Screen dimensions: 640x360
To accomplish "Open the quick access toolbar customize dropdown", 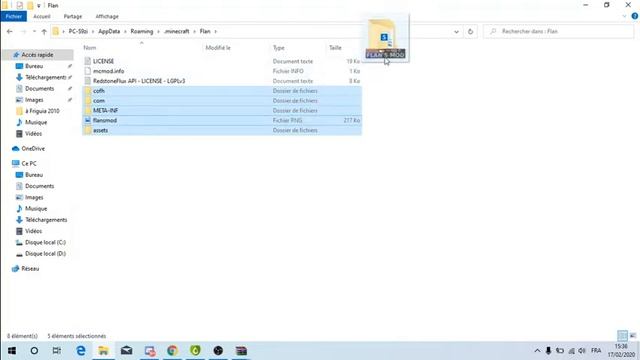I will [39, 6].
